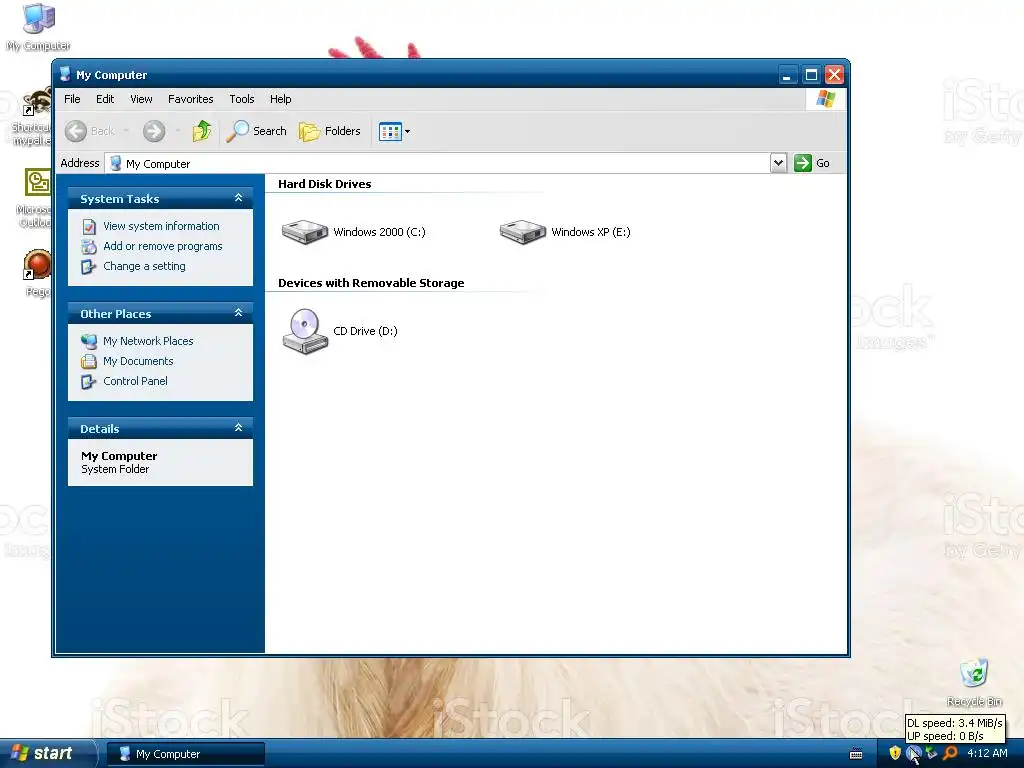Screen dimensions: 1024x768
Task: Click the My Documents folder icon
Action: (x=89, y=361)
